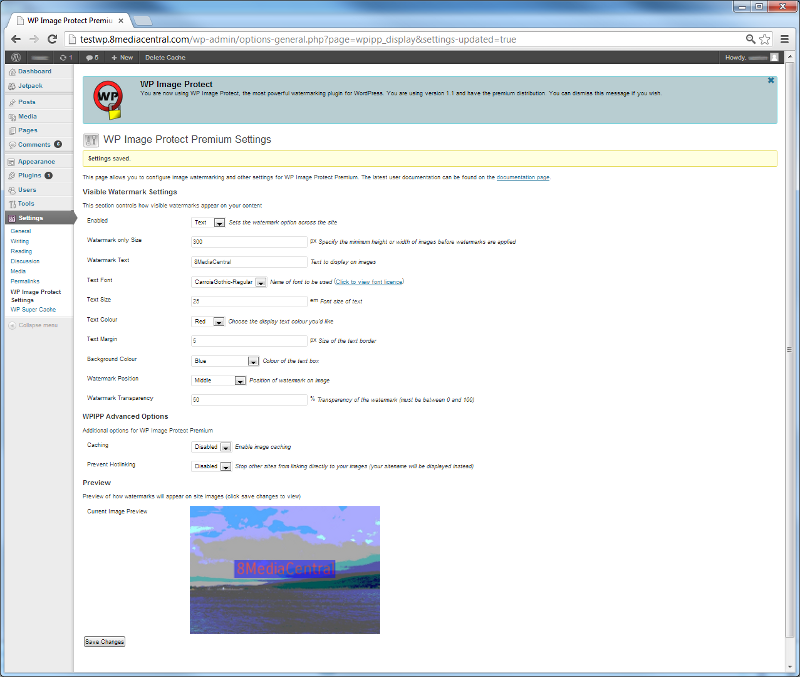
Task: Open the Reading settings submenu
Action: coord(21,251)
